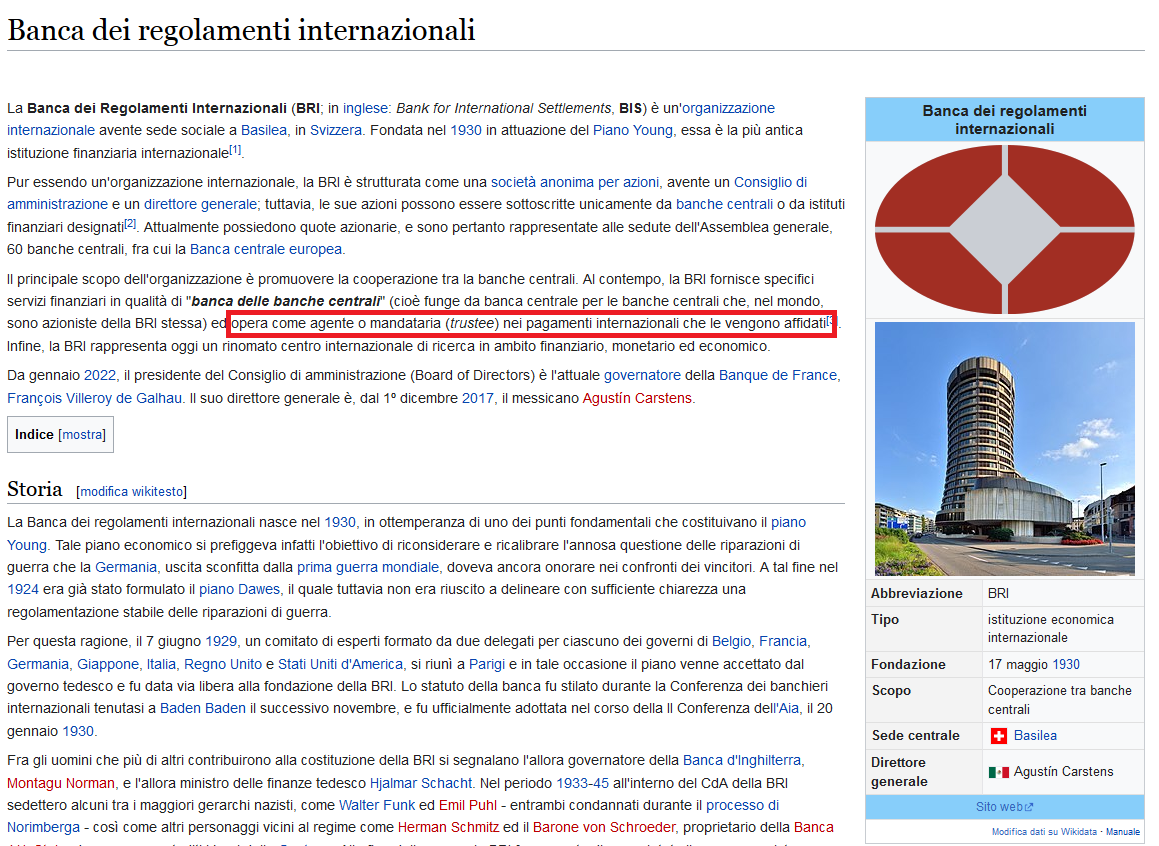The height and width of the screenshot is (846, 1159).
Task: Open the 'Banca centrale europea' article
Action: (266, 249)
